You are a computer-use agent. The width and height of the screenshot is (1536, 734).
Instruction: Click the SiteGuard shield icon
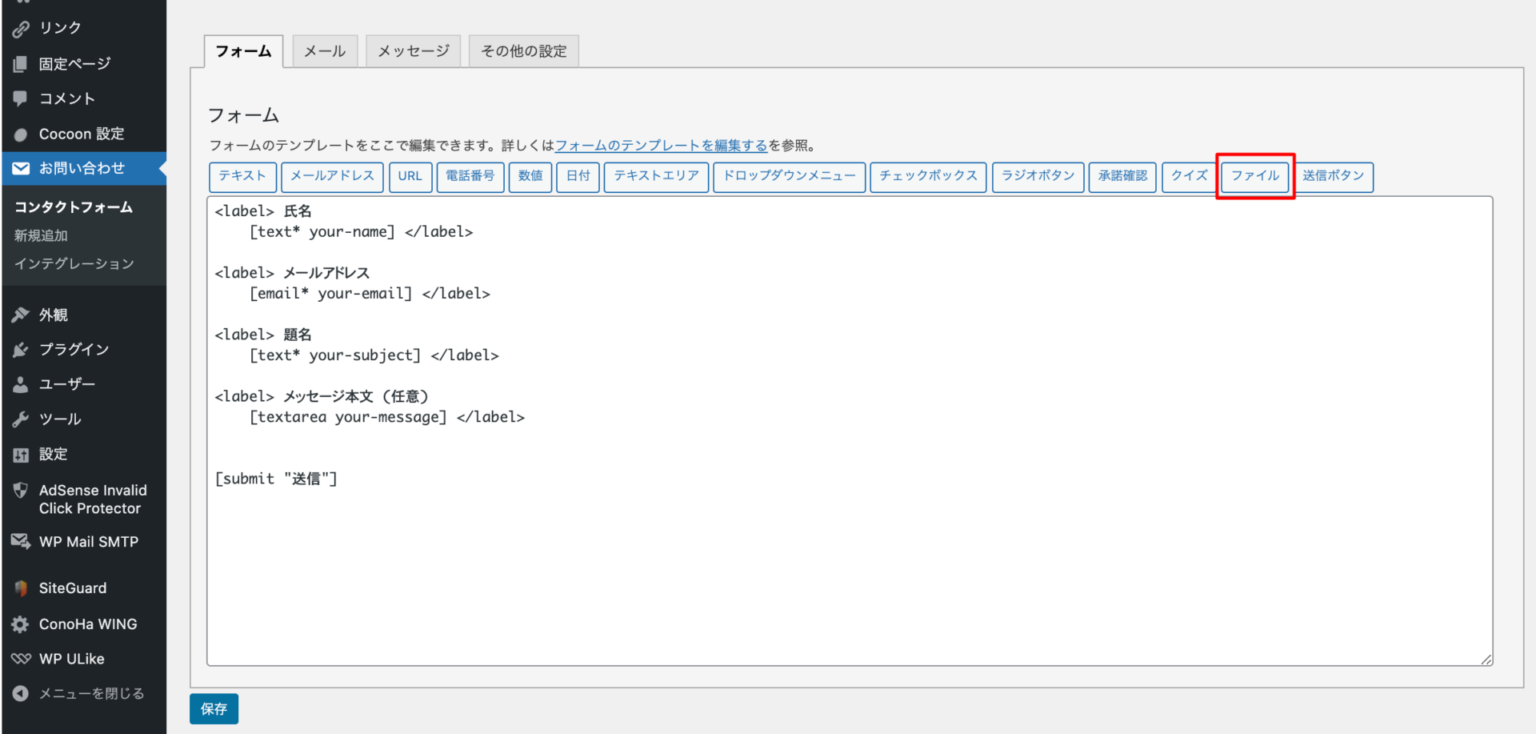pyautogui.click(x=20, y=588)
